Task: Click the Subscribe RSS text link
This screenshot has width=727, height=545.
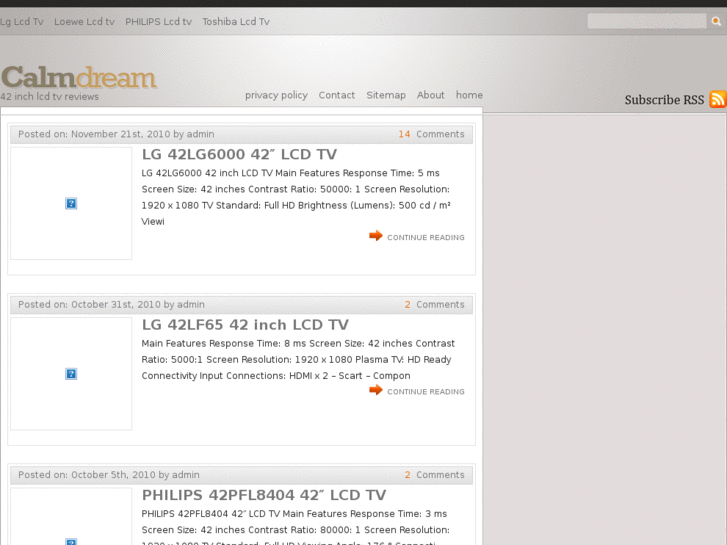Action: (x=664, y=100)
